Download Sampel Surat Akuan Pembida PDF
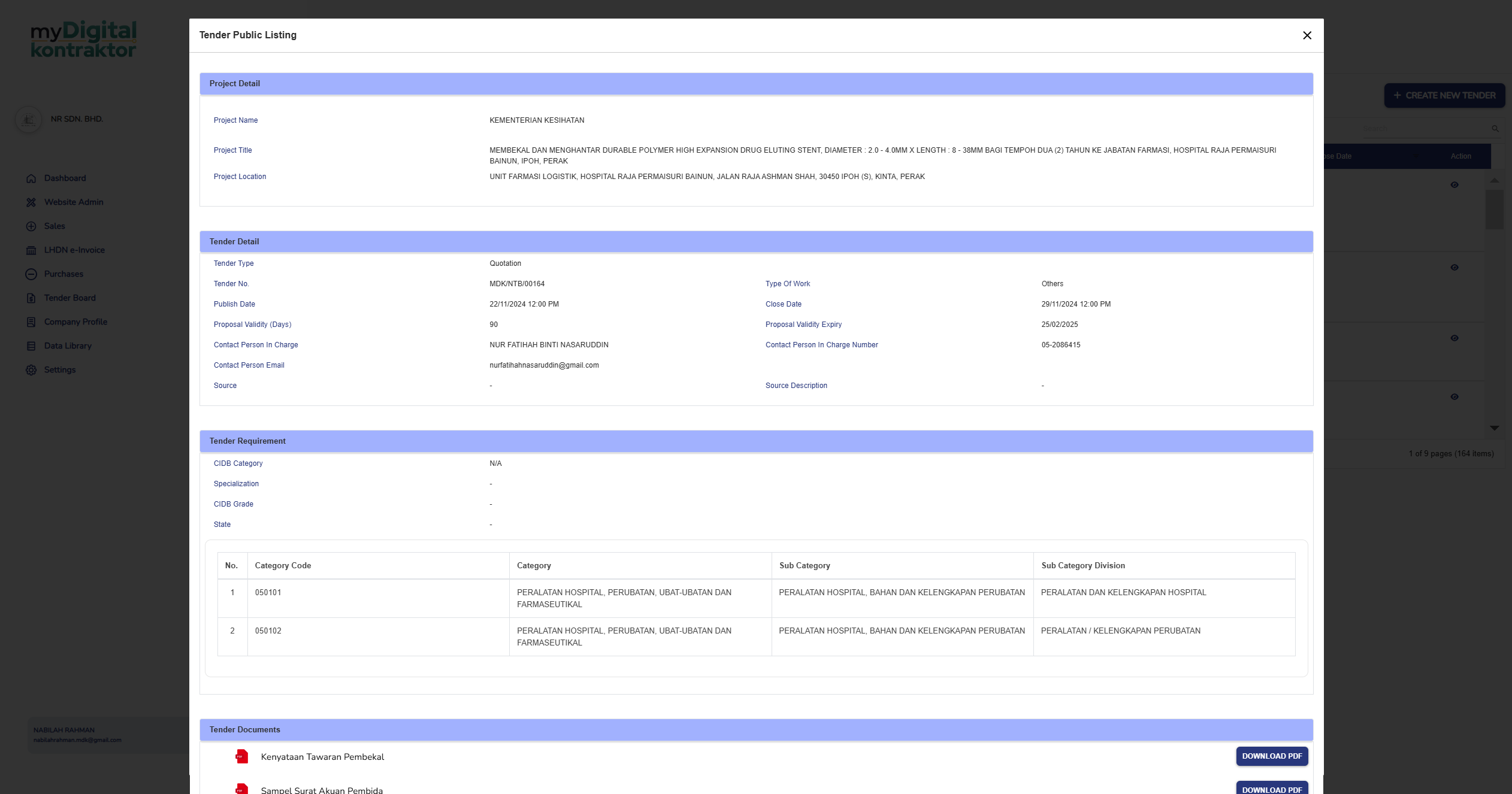Screen dimensions: 1512x794 [1272, 789]
